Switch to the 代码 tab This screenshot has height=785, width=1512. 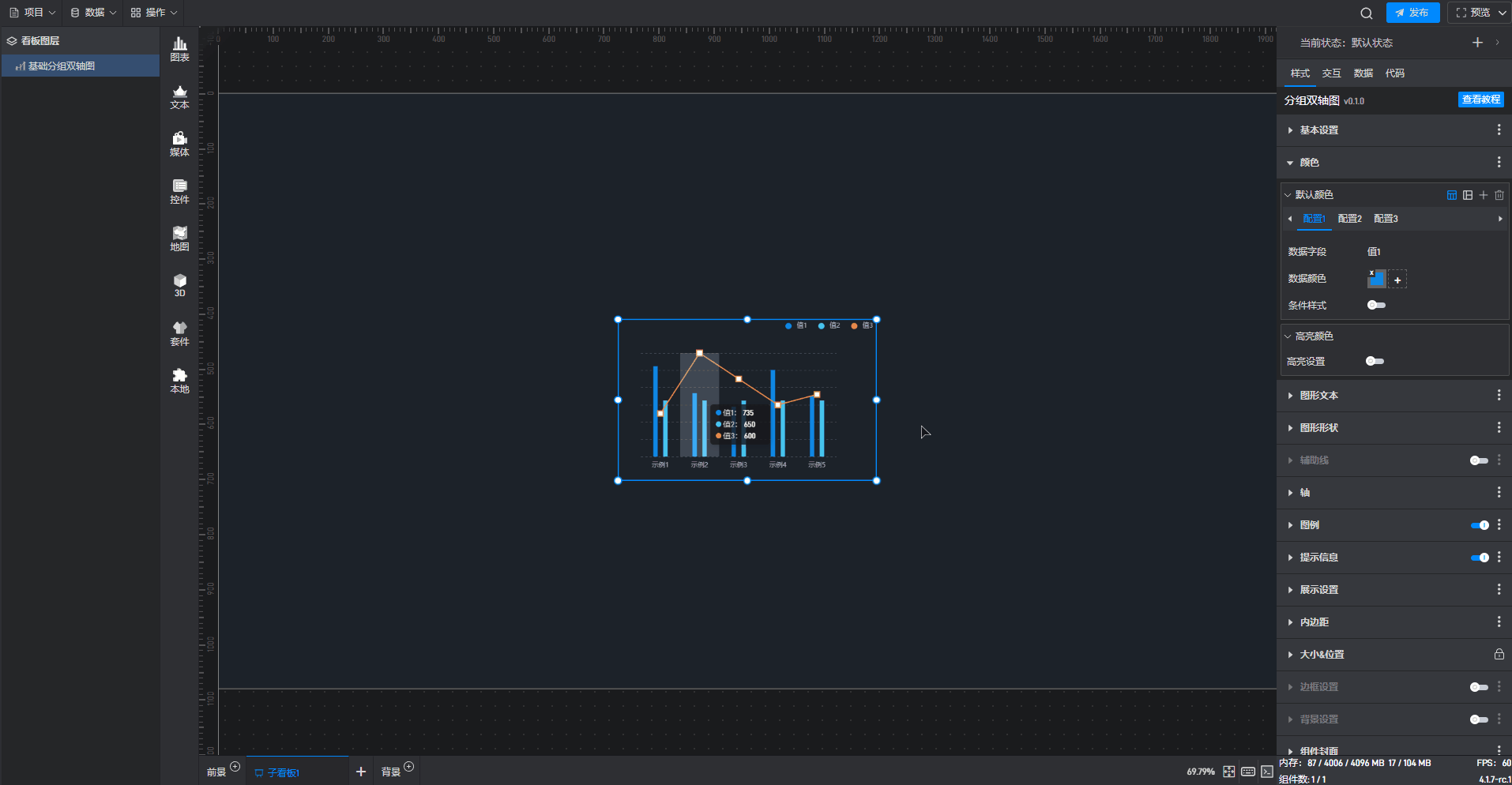1395,73
